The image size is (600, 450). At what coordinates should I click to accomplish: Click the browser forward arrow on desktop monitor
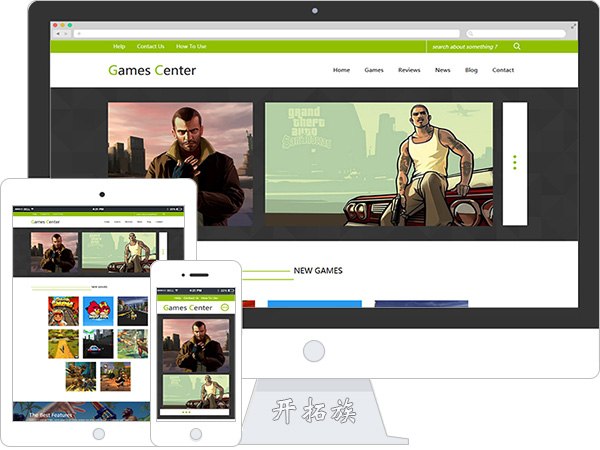[x=66, y=34]
